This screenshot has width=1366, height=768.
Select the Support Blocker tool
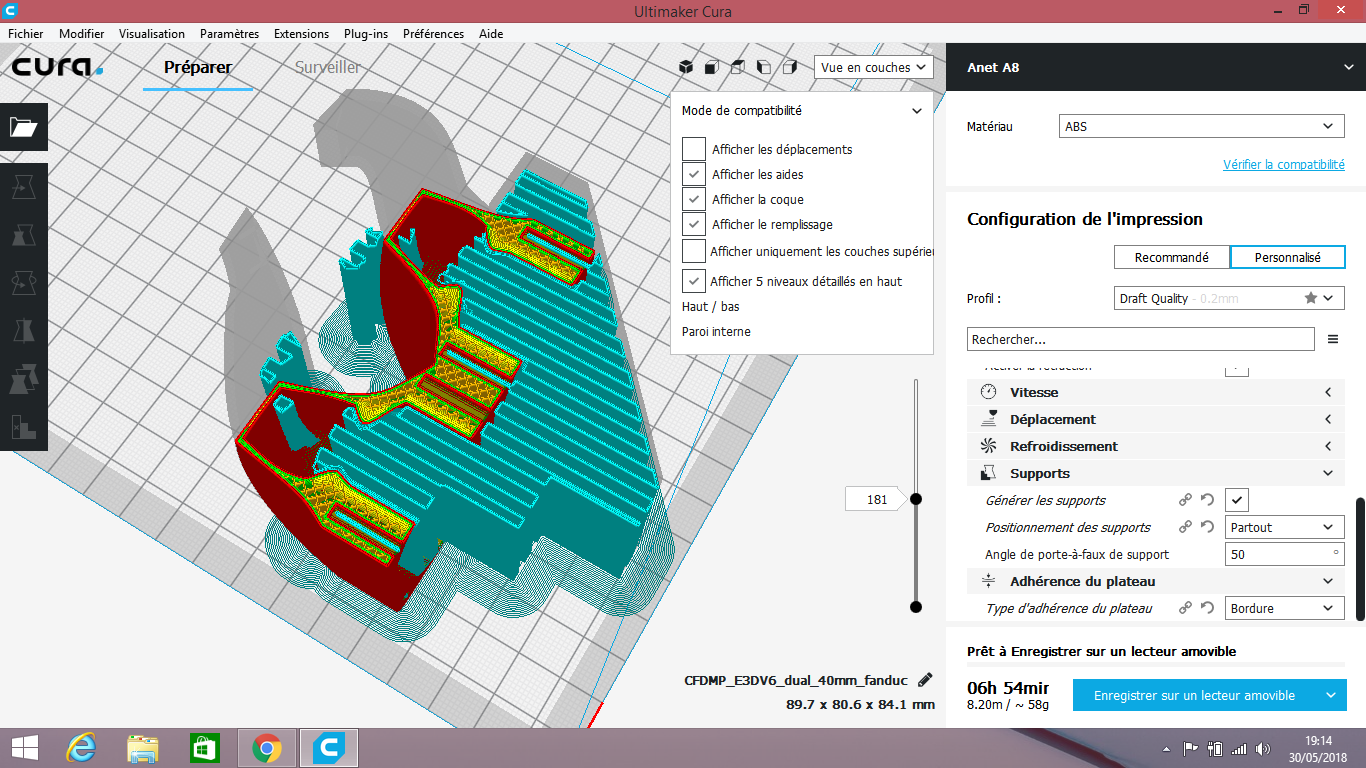24,427
